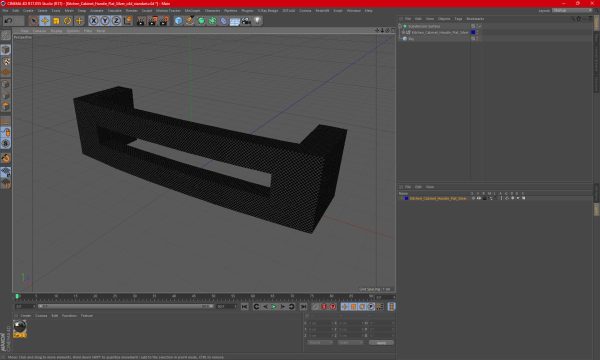Screen dimensions: 600x360
Task: Open the coordinate mode dropdown left of Apply
Action: click(x=320, y=343)
